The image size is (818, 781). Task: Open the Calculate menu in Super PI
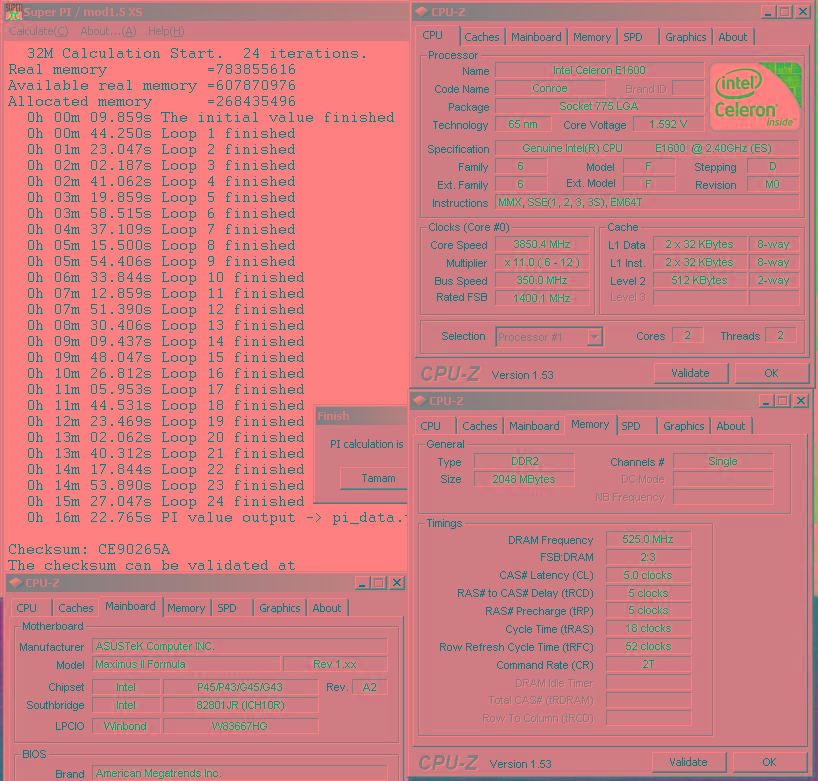pos(39,31)
